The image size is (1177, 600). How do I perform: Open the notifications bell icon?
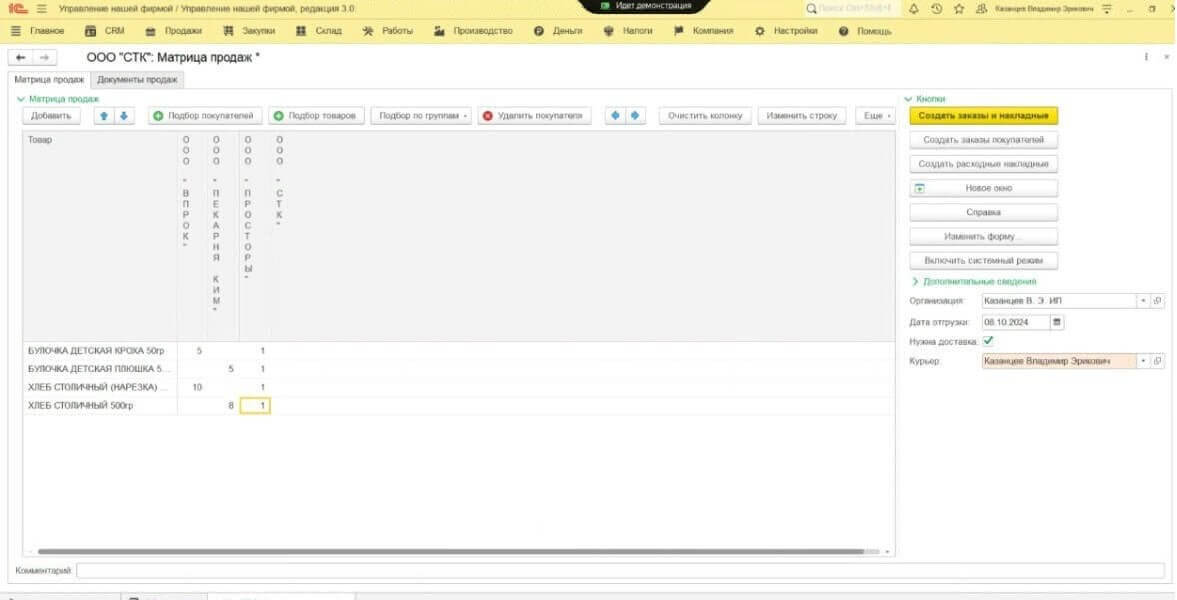point(914,8)
